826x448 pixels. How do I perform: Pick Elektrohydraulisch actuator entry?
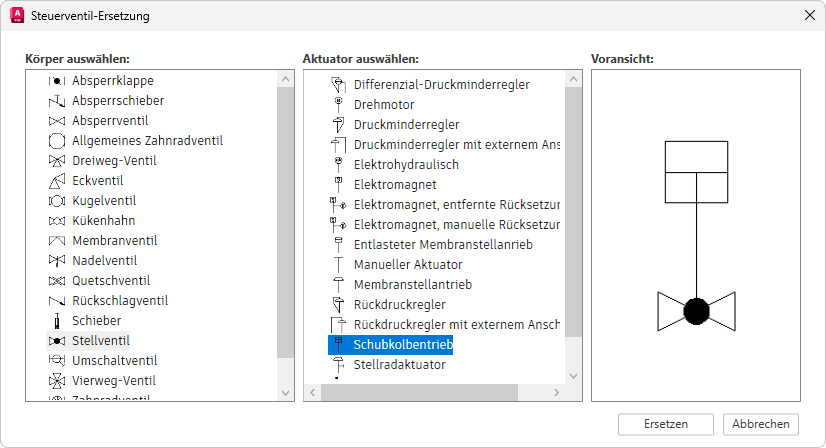[x=406, y=164]
